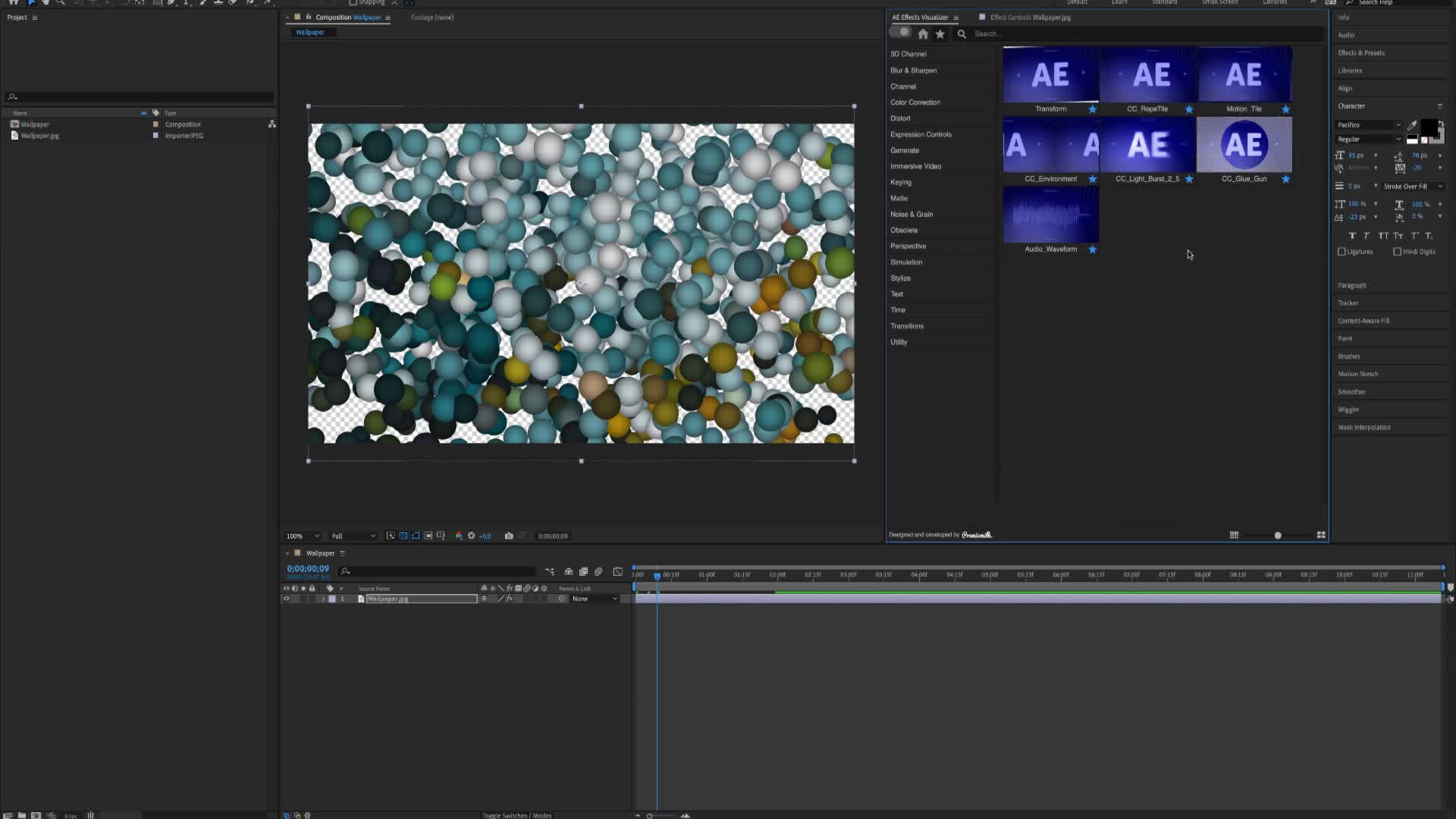Expand the Simulation effects category

point(906,262)
